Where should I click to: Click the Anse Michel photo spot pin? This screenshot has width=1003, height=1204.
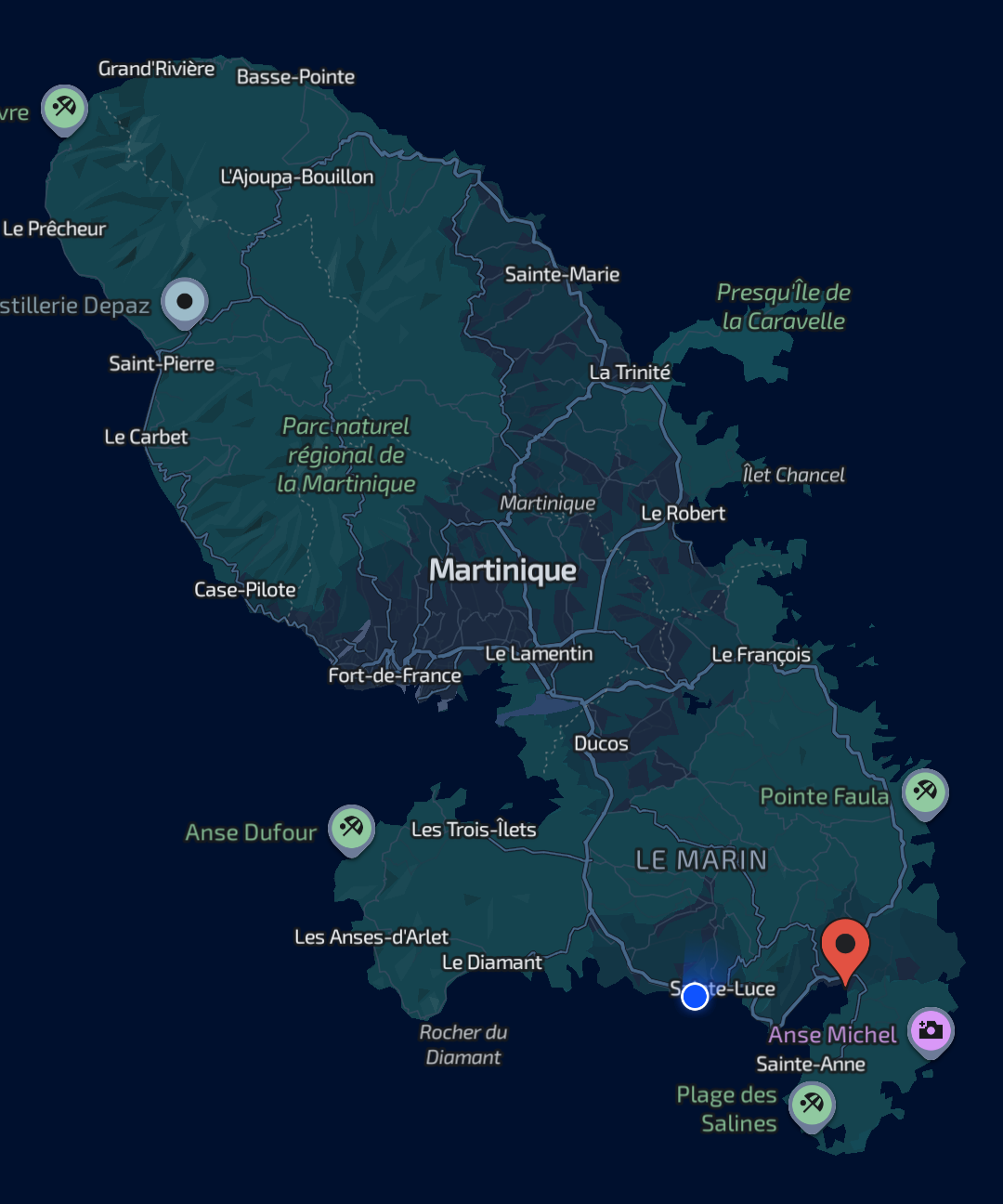pos(931,1030)
